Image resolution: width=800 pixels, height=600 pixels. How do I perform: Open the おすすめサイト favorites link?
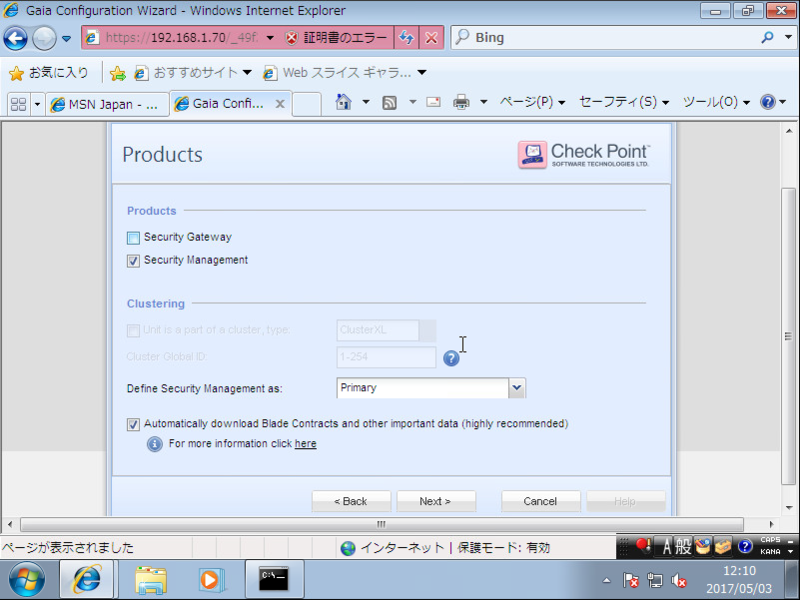[194, 73]
